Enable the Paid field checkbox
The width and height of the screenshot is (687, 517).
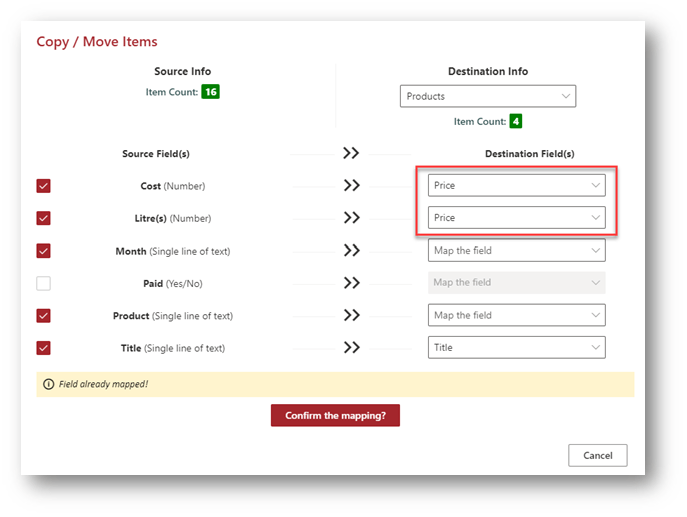tap(43, 283)
